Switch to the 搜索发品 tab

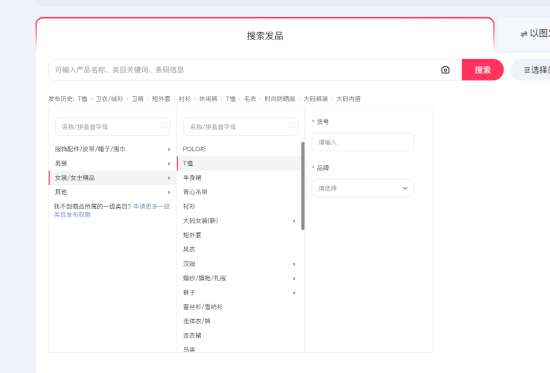click(265, 36)
